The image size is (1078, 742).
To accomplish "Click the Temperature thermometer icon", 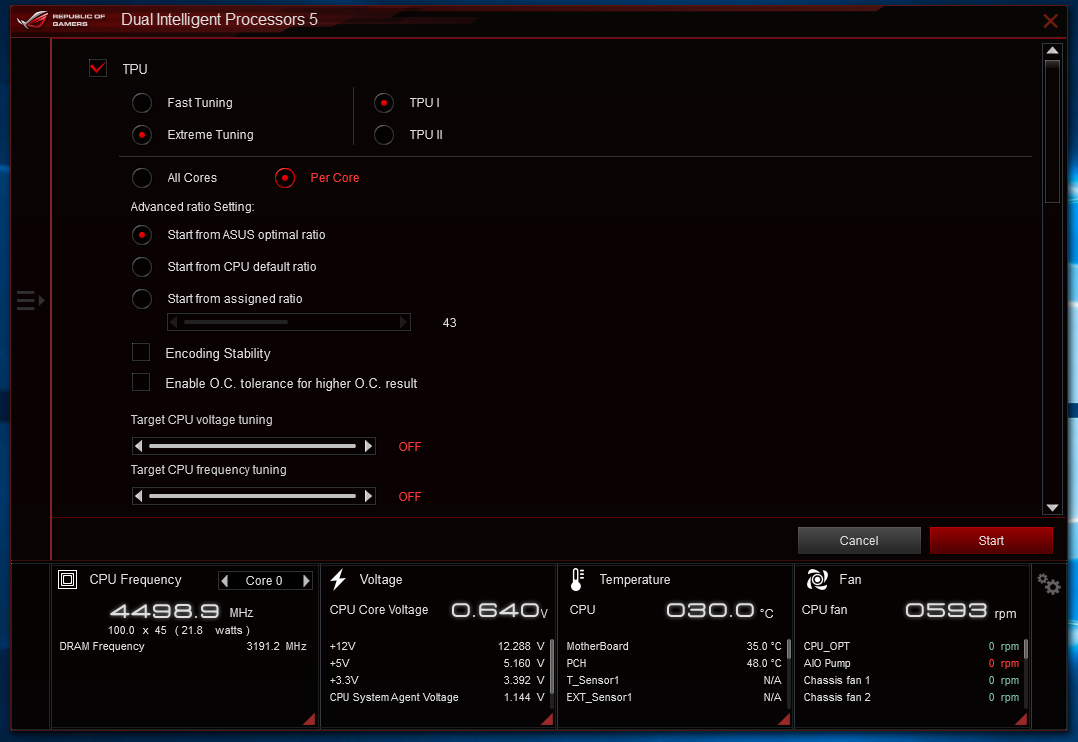I will pos(577,580).
